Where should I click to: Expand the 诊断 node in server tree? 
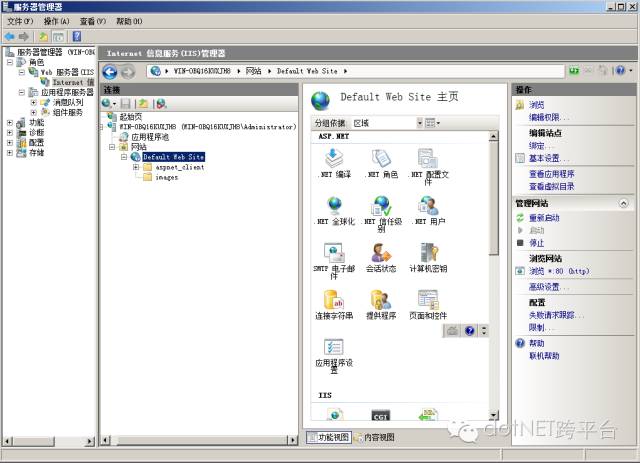pyautogui.click(x=10, y=133)
